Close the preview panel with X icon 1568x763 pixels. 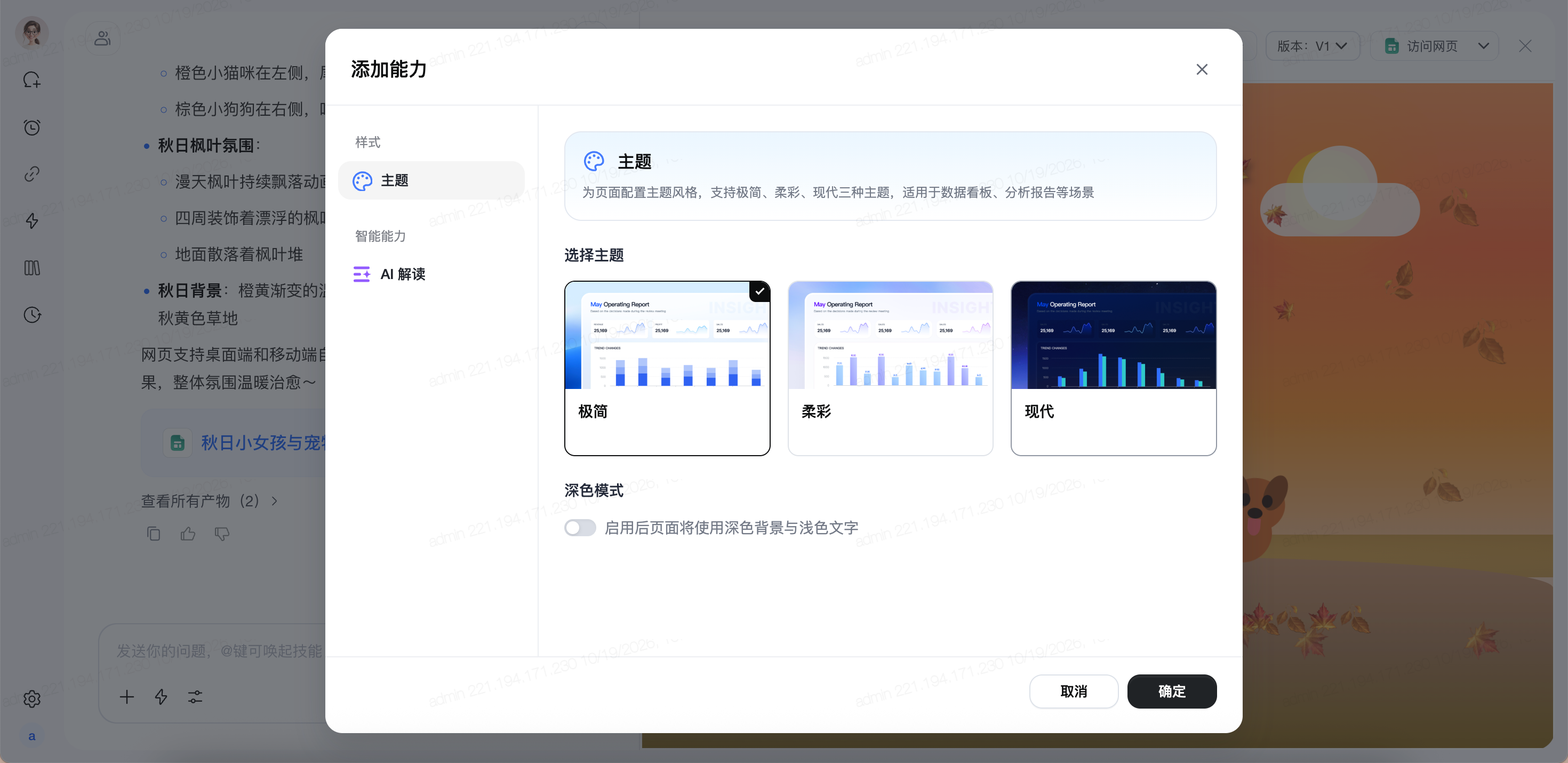(1525, 46)
